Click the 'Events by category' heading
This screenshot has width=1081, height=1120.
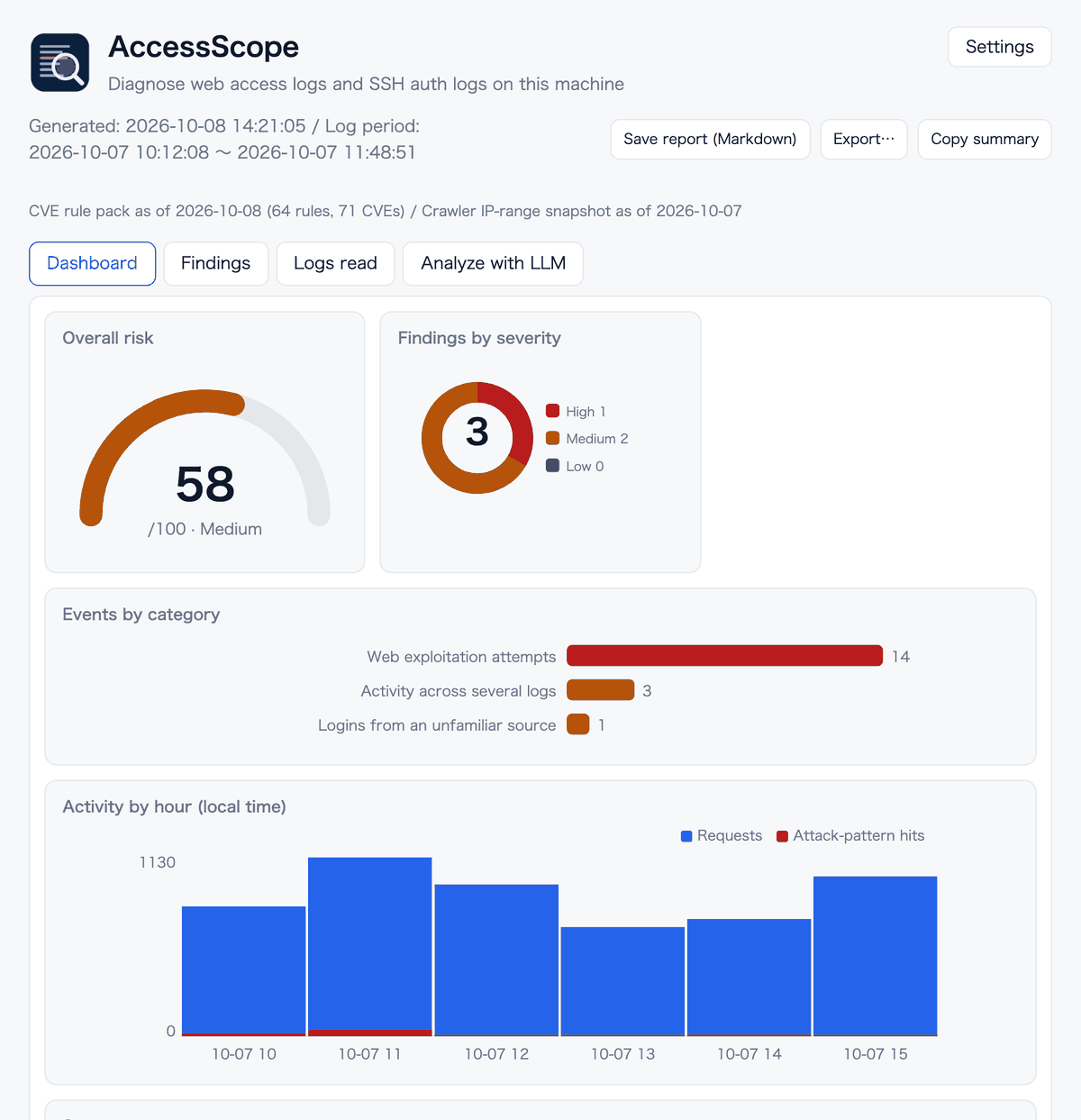pos(141,615)
